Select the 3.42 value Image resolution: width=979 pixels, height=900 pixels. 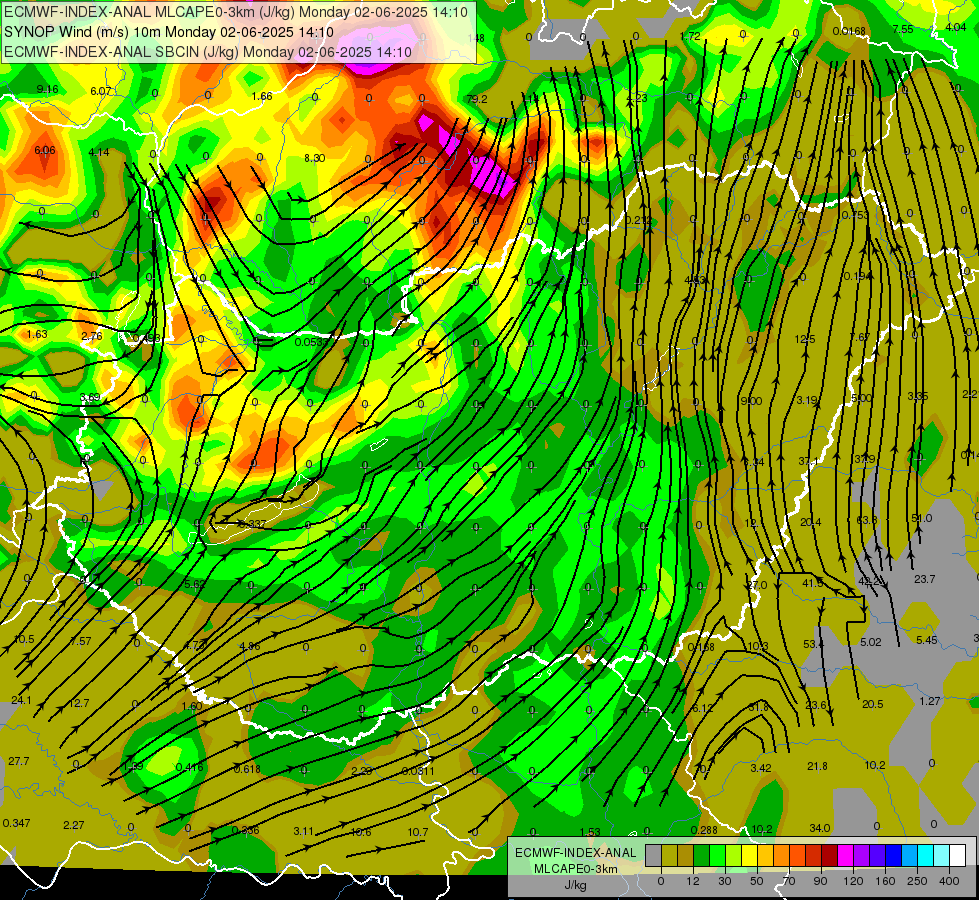click(x=761, y=768)
